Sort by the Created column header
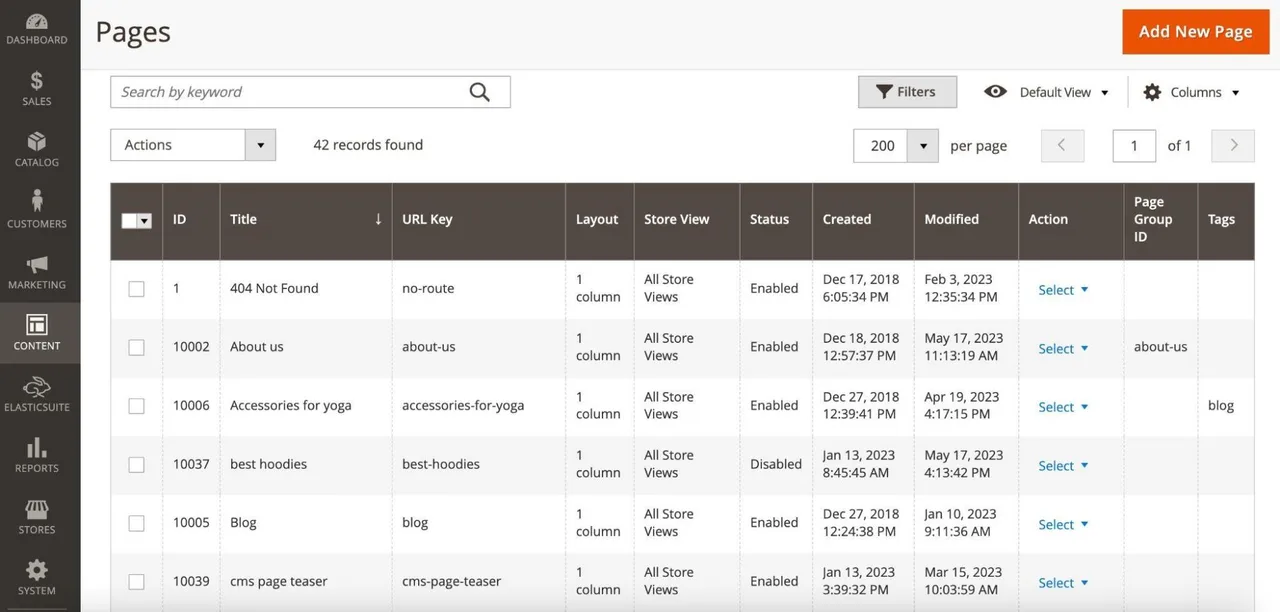1280x612 pixels. 863,220
